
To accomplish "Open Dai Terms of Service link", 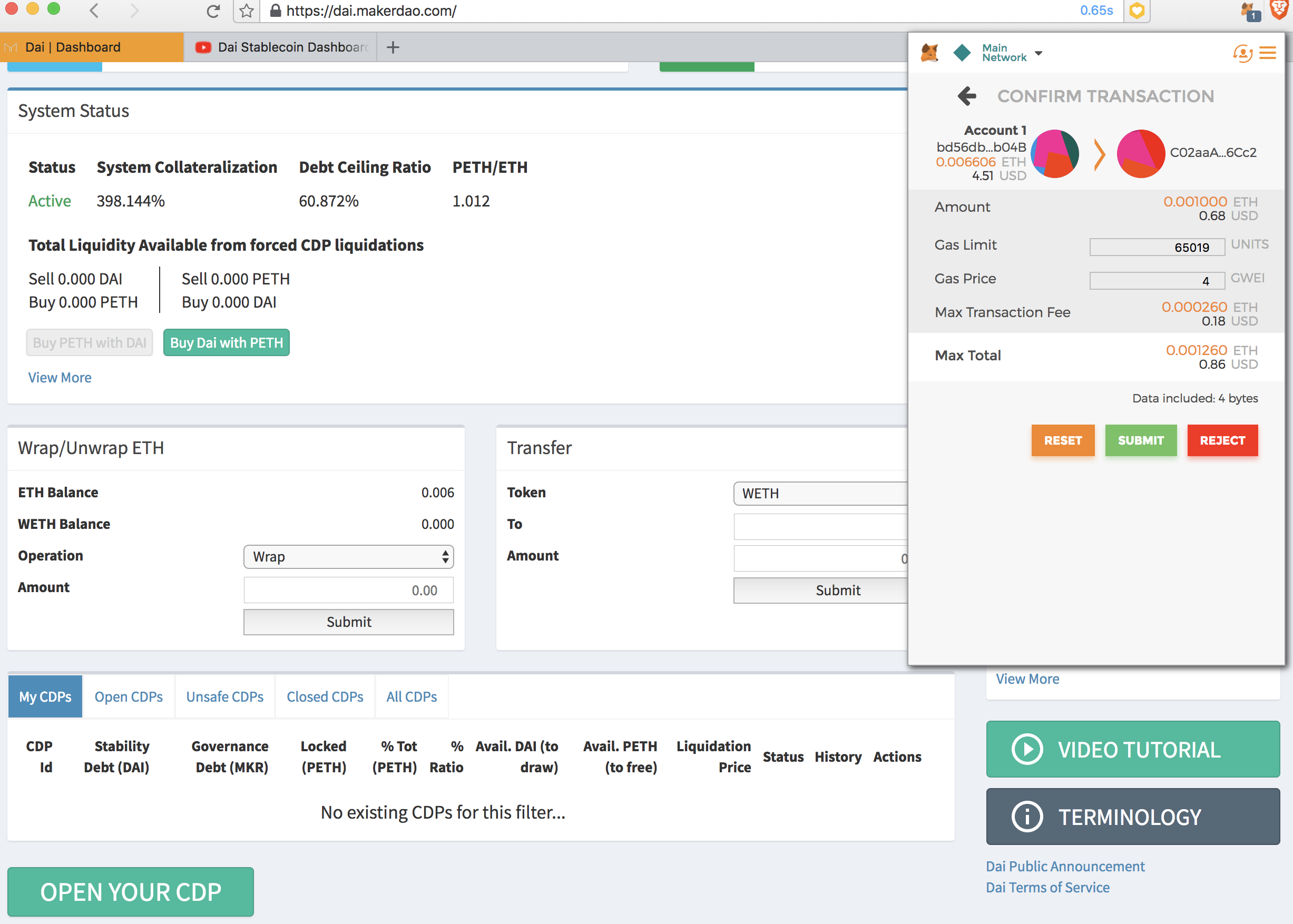I will pyautogui.click(x=1047, y=888).
